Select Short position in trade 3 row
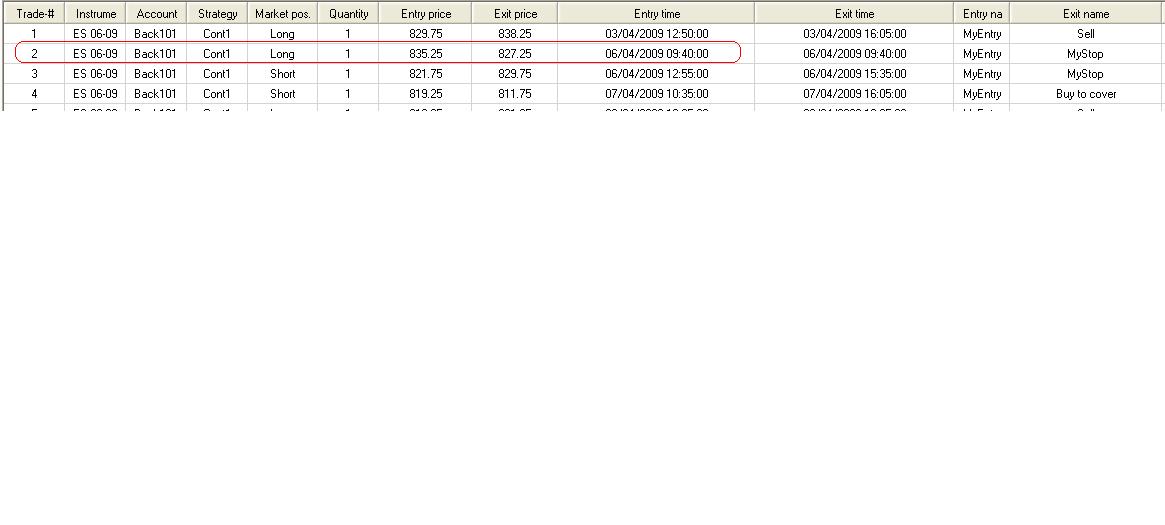Screen dimensions: 1165x525 [282, 74]
